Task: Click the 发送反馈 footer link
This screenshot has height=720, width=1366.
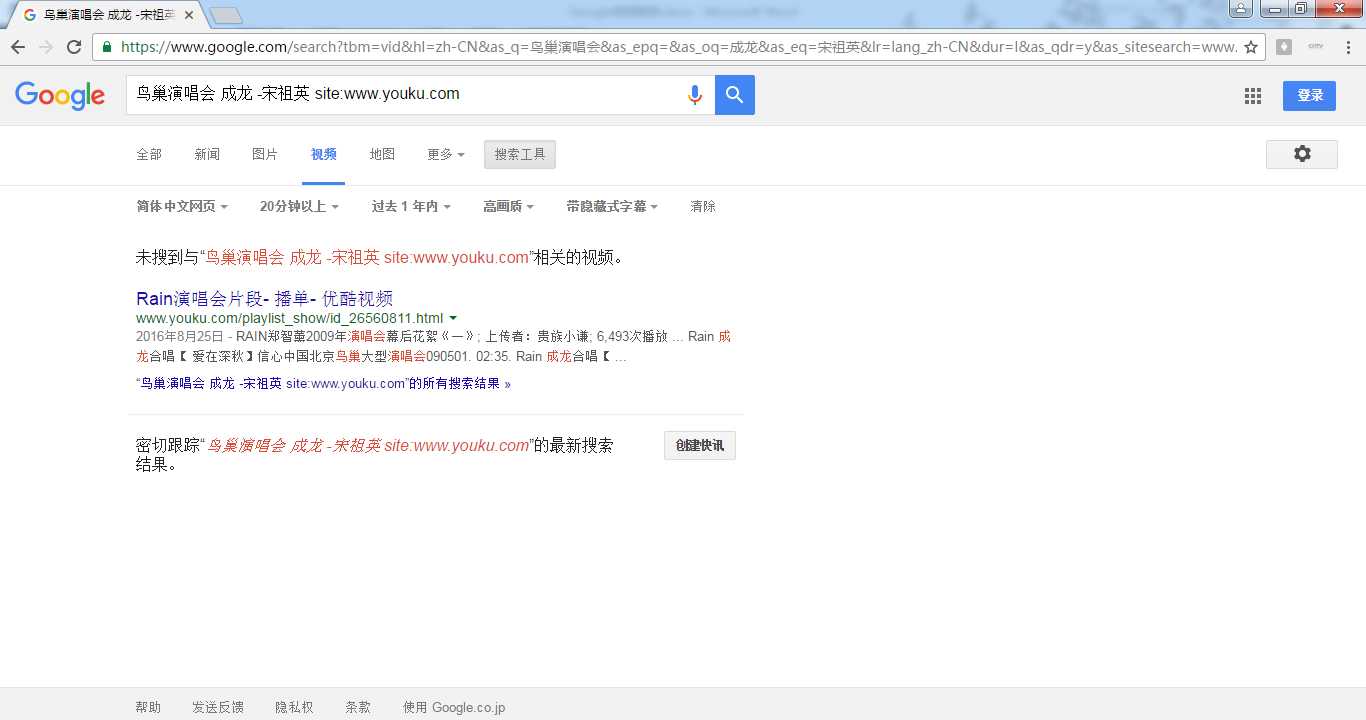Action: click(218, 707)
